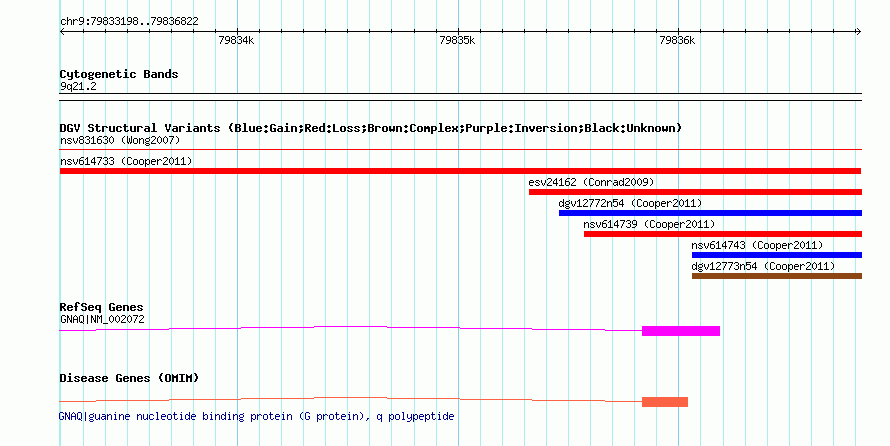Click the 9q21.2 cytogenetic band bar
This screenshot has width=890, height=446.
coord(460,97)
